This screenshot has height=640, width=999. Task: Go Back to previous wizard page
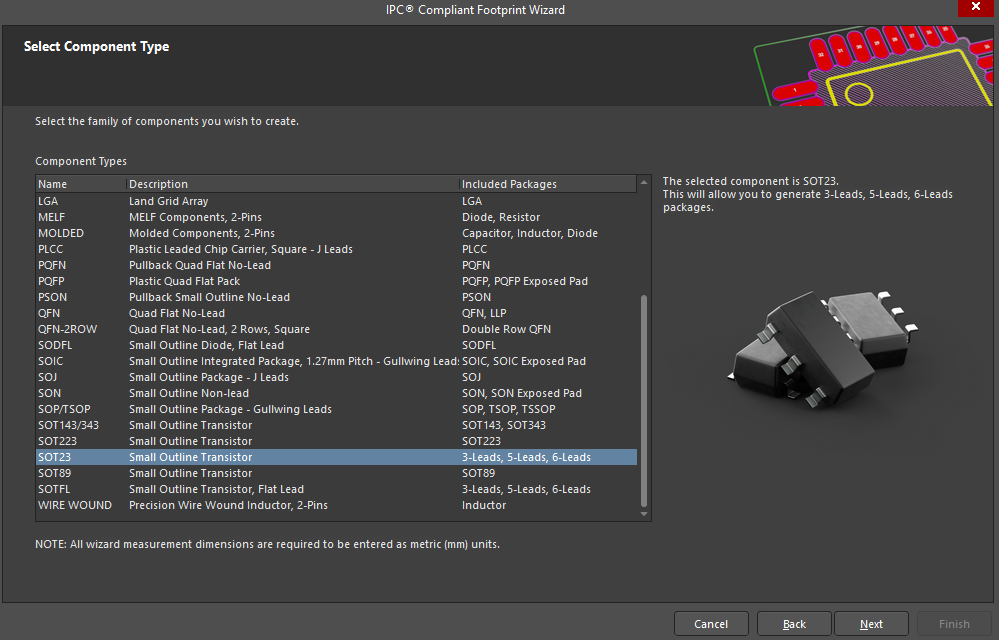pyautogui.click(x=794, y=624)
